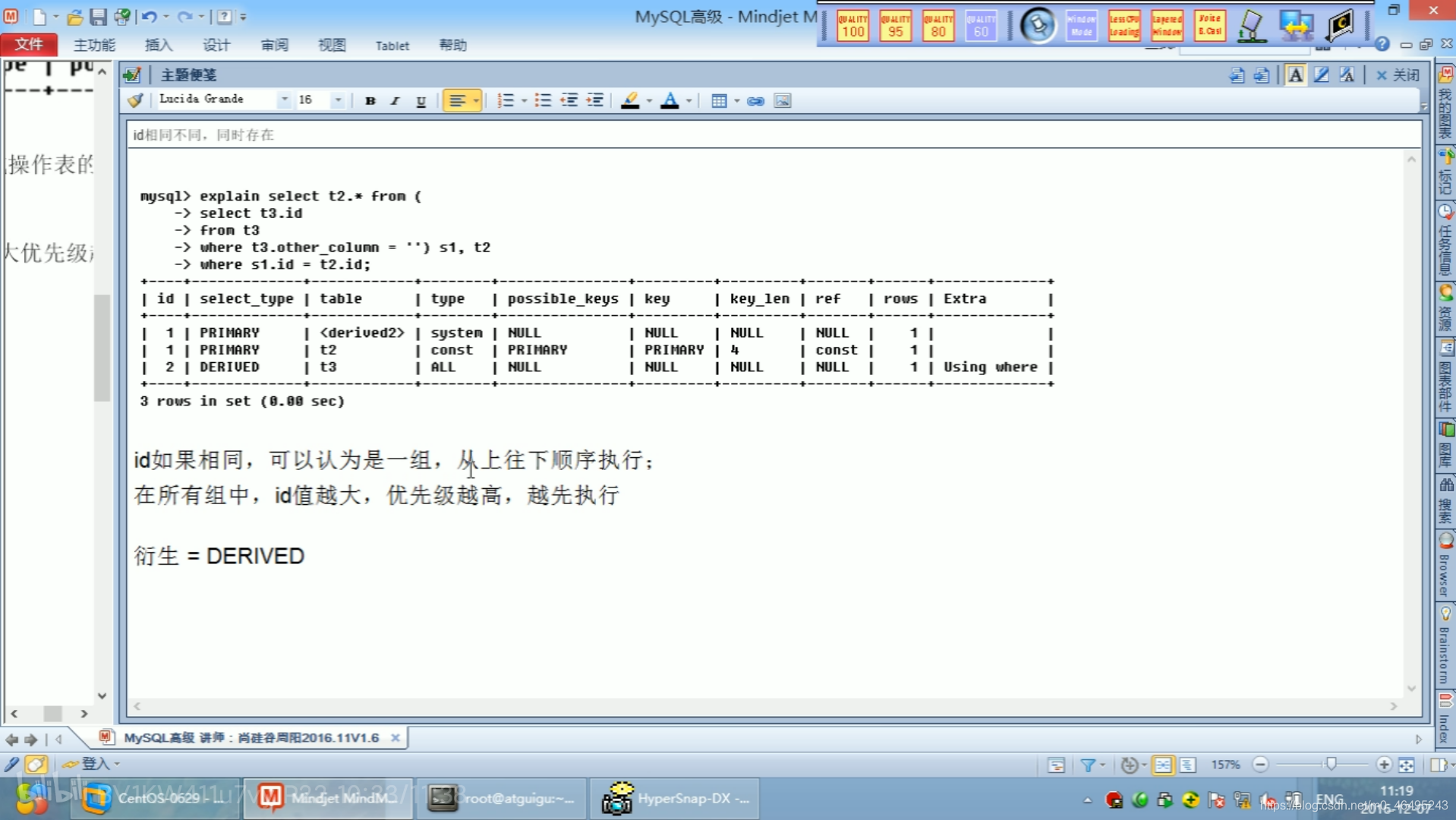Click the numbered list icon
The image size is (1456, 820).
click(505, 100)
